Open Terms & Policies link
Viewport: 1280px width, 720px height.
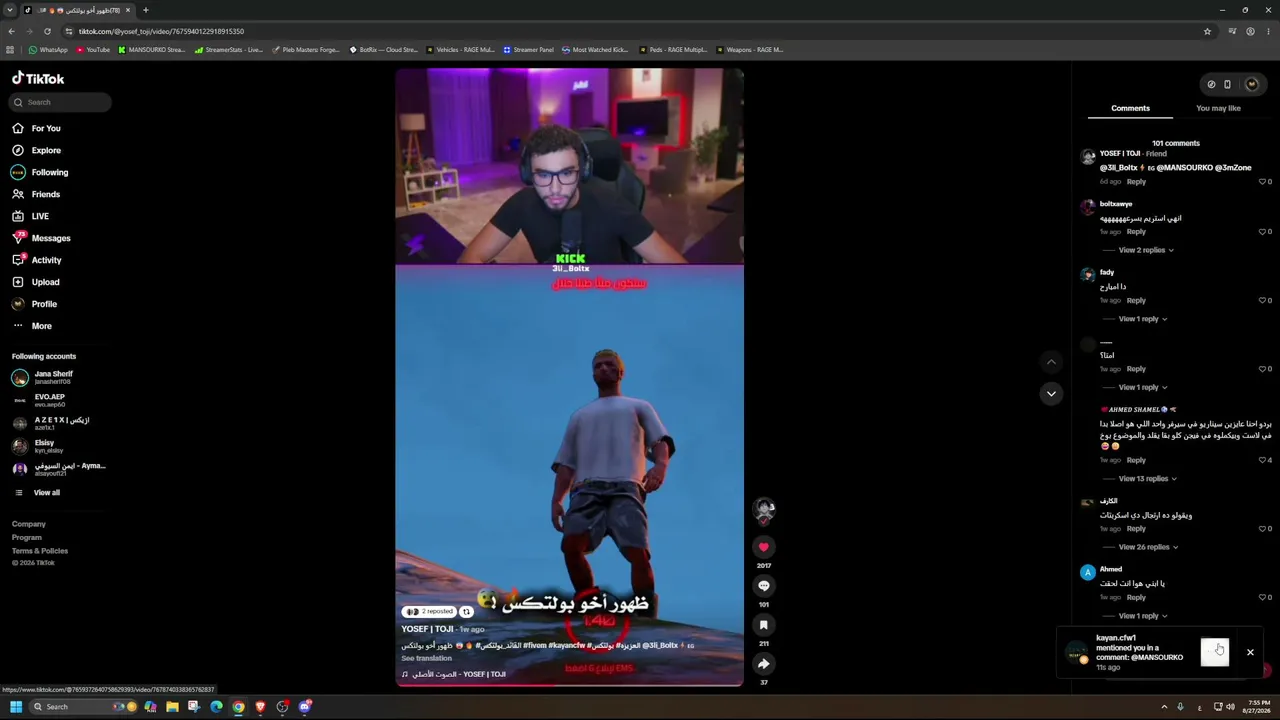coord(40,551)
